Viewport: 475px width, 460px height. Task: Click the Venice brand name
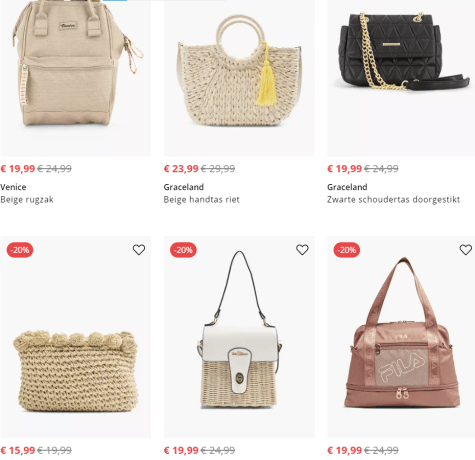click(x=13, y=187)
